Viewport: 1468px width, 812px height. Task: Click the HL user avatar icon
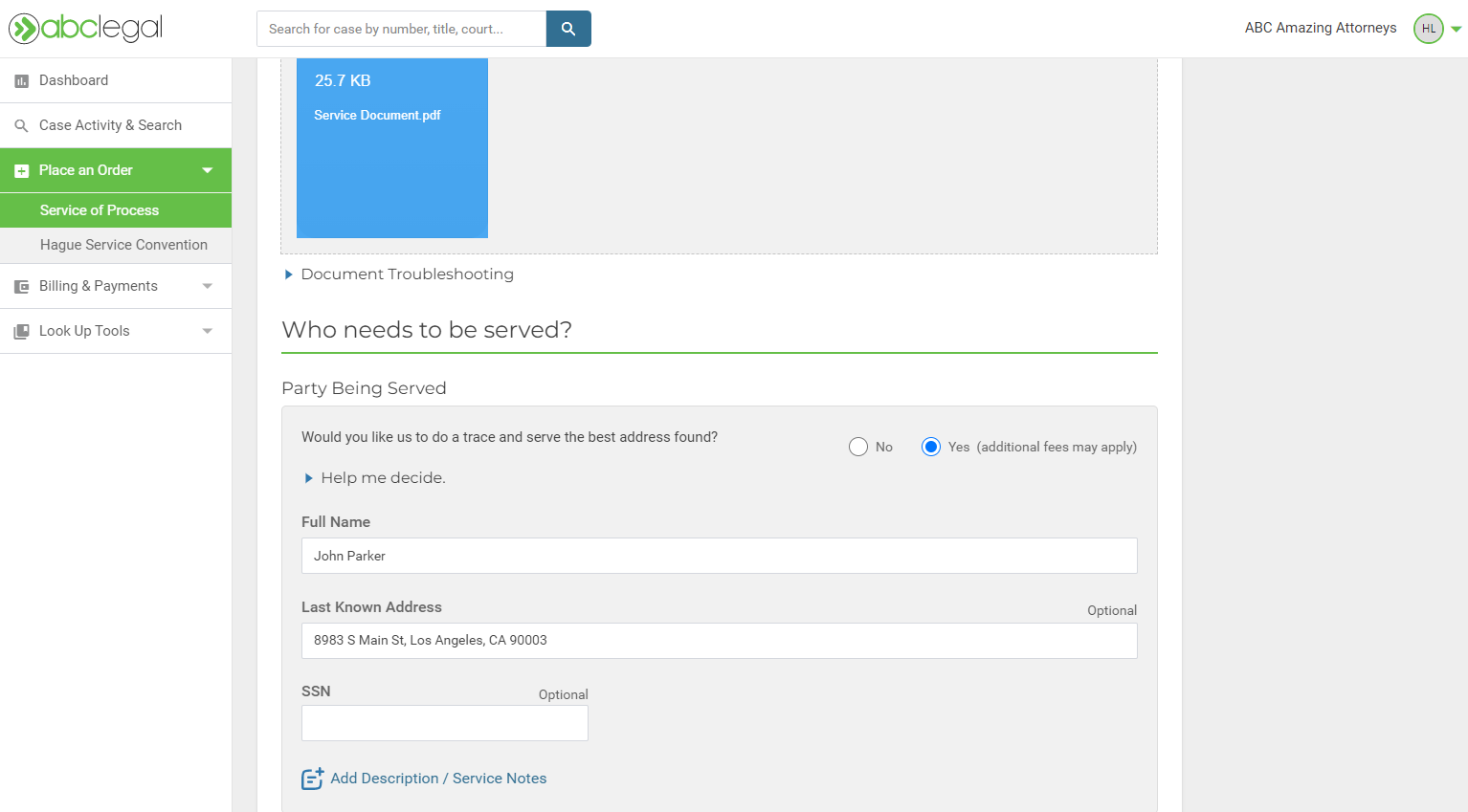coord(1428,29)
